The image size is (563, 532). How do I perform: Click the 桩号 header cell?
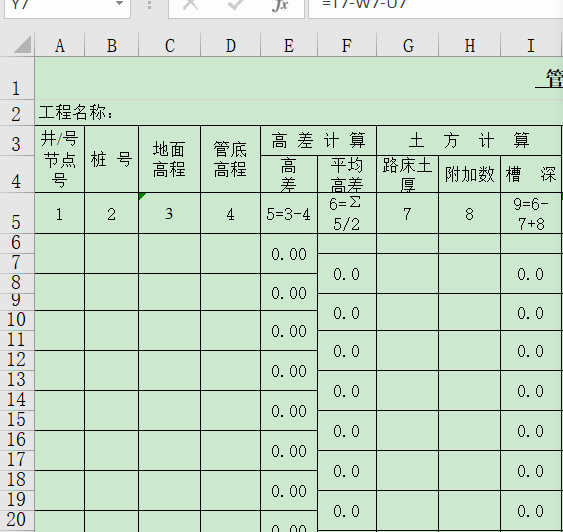[112, 159]
